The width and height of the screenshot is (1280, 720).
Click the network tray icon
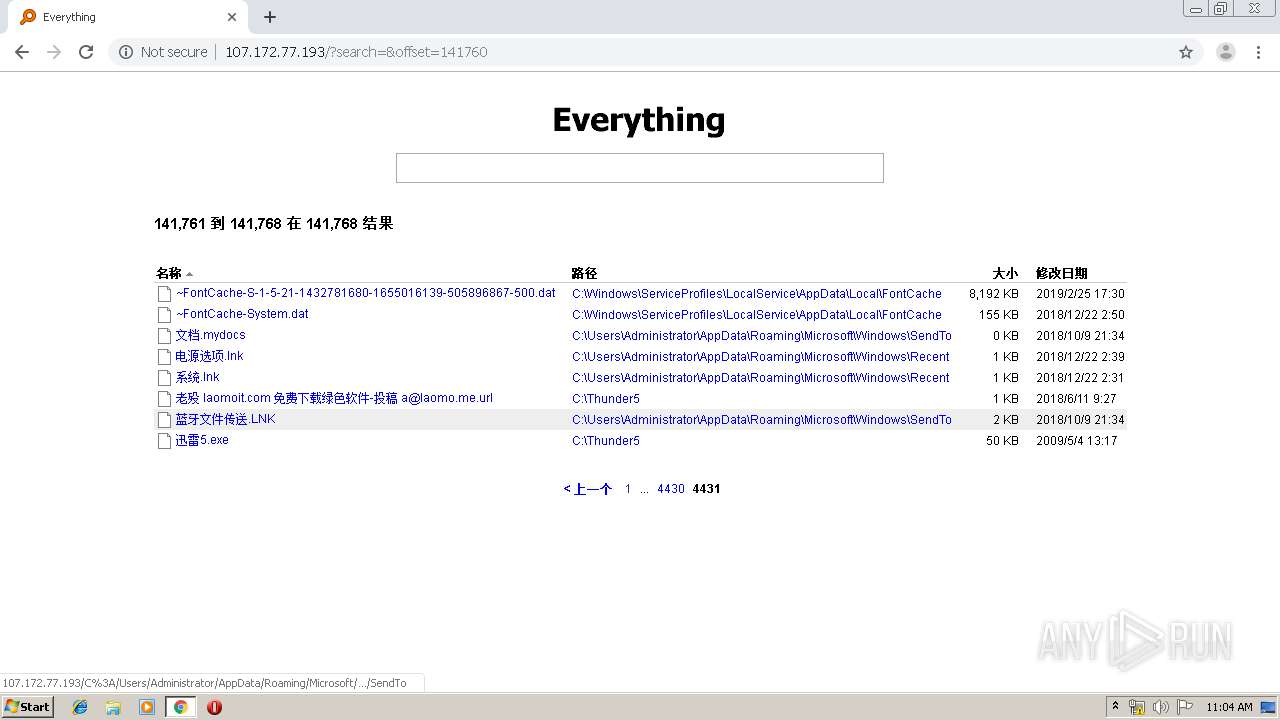(1137, 707)
